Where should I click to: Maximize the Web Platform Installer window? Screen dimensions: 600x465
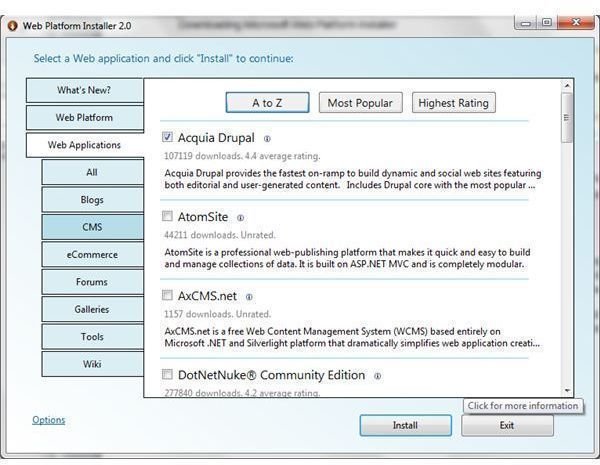(547, 23)
